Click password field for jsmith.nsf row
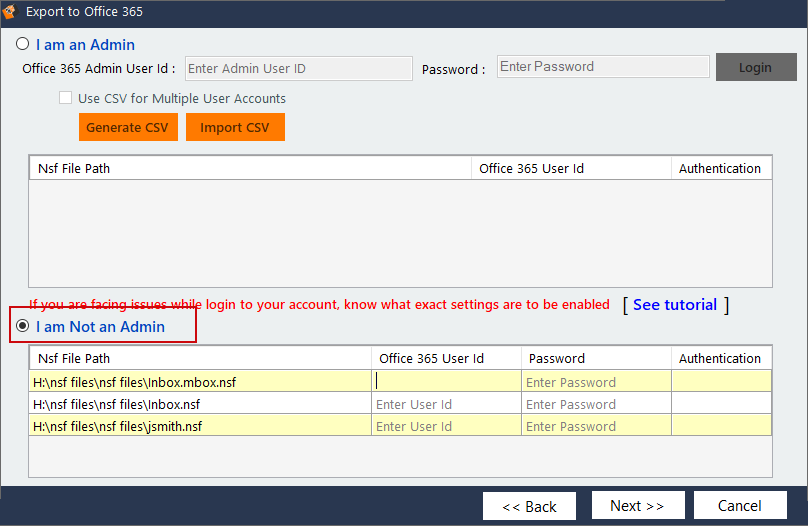Viewport: 808px width, 526px height. pos(596,426)
